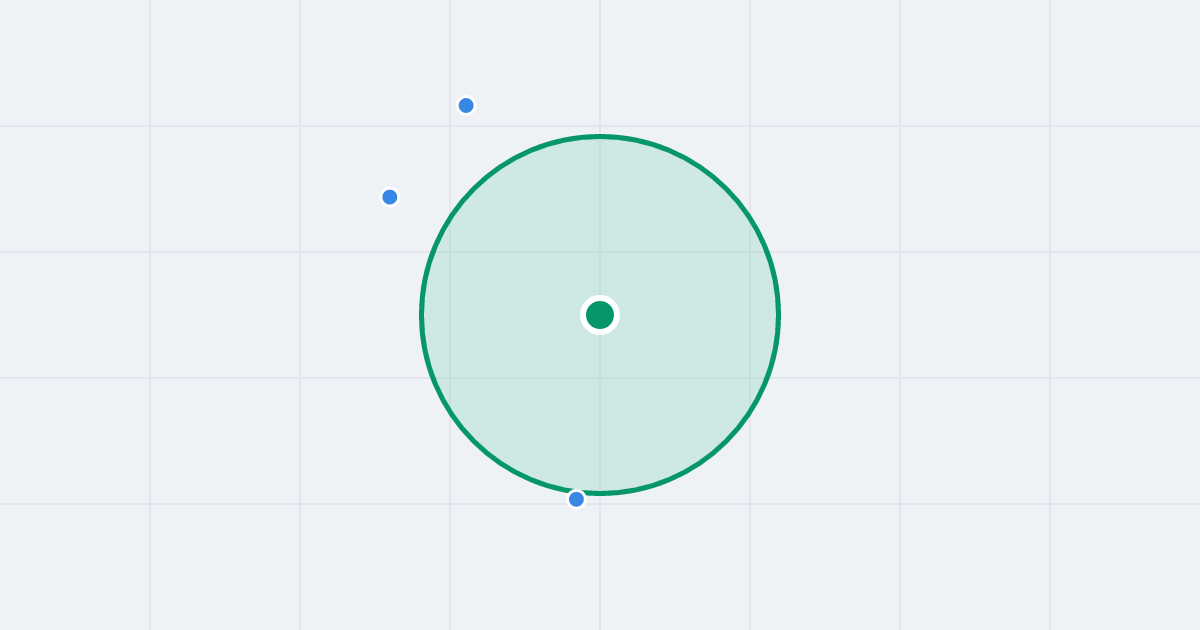Pick the blue dot touching the circle's bottom edge
The height and width of the screenshot is (630, 1200).
pos(576,499)
